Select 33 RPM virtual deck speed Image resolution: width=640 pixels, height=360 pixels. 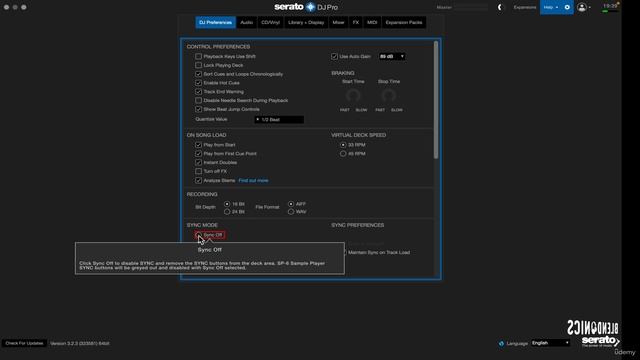tap(343, 145)
